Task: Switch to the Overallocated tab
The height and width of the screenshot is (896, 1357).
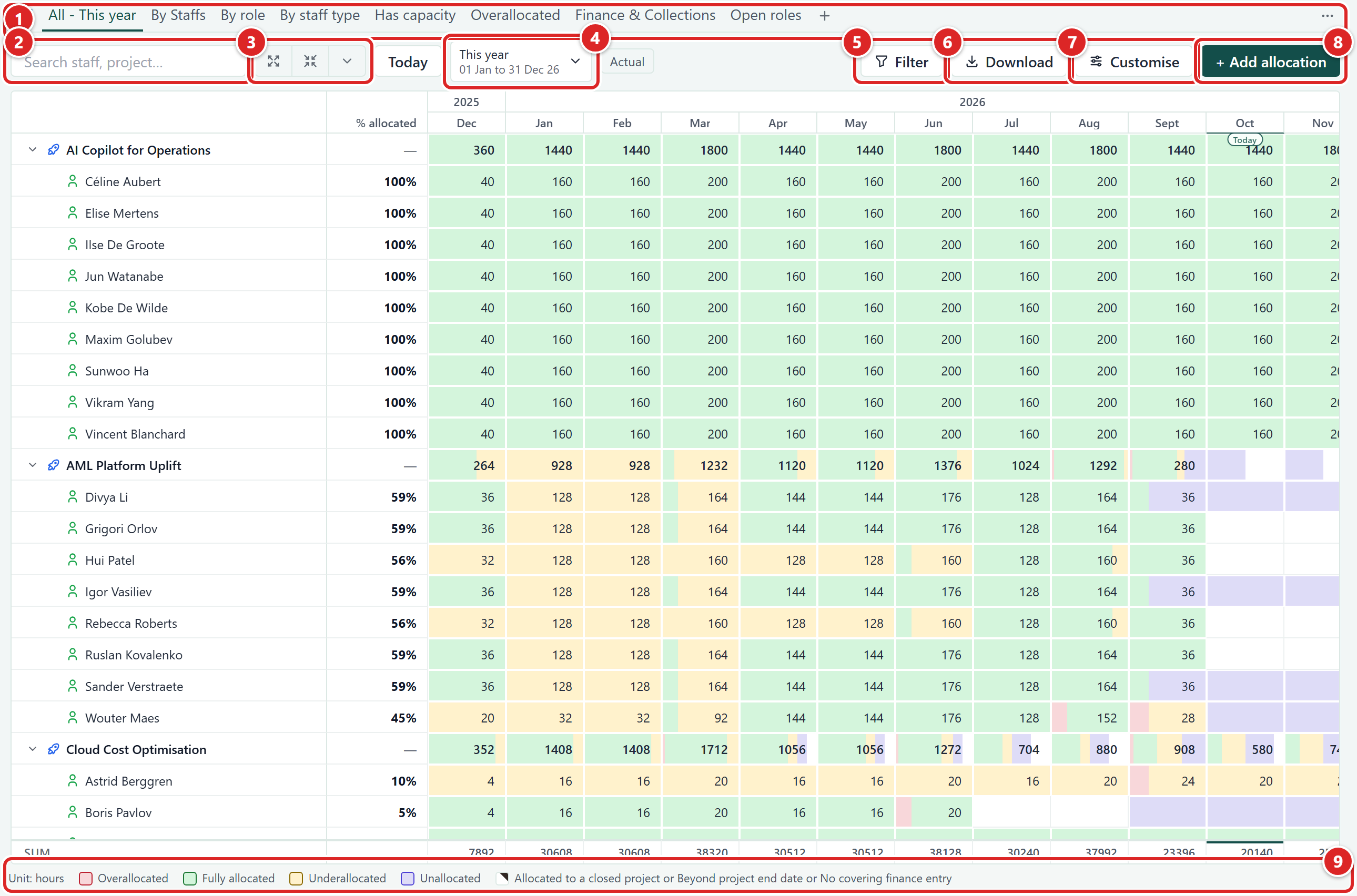Action: point(515,15)
